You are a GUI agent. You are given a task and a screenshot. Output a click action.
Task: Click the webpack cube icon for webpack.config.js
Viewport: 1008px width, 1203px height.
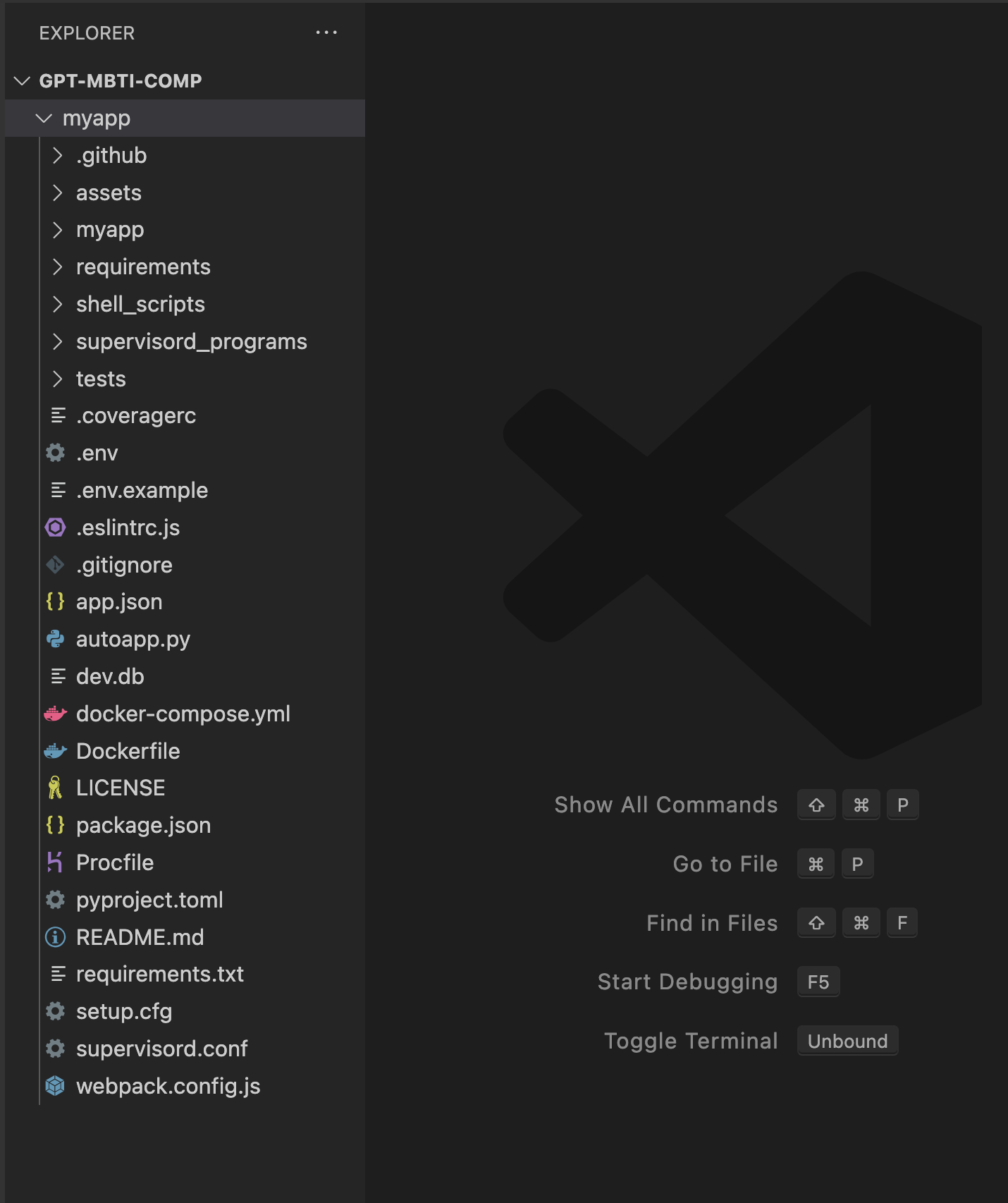click(x=56, y=1086)
